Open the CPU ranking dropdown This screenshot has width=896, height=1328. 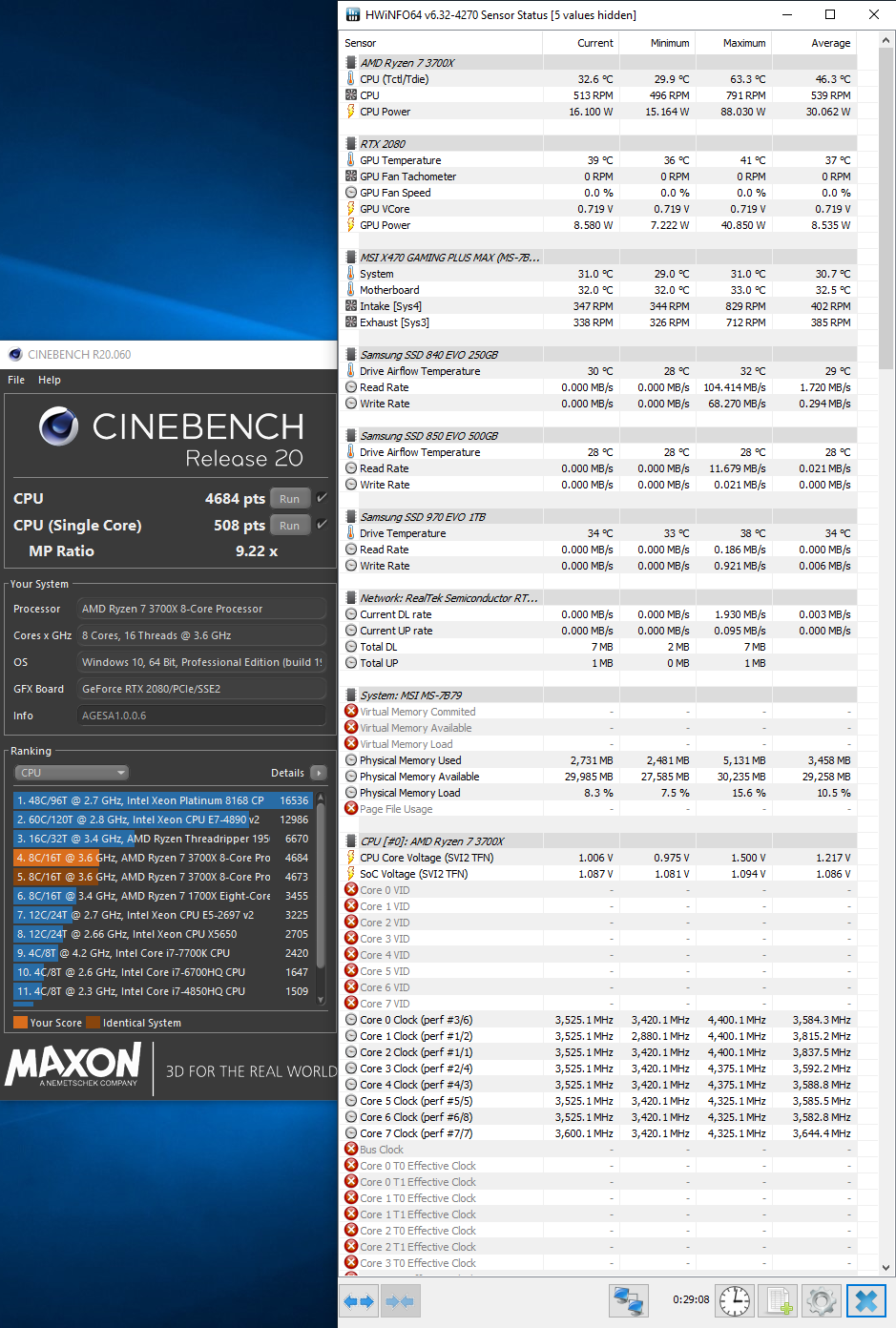(72, 773)
